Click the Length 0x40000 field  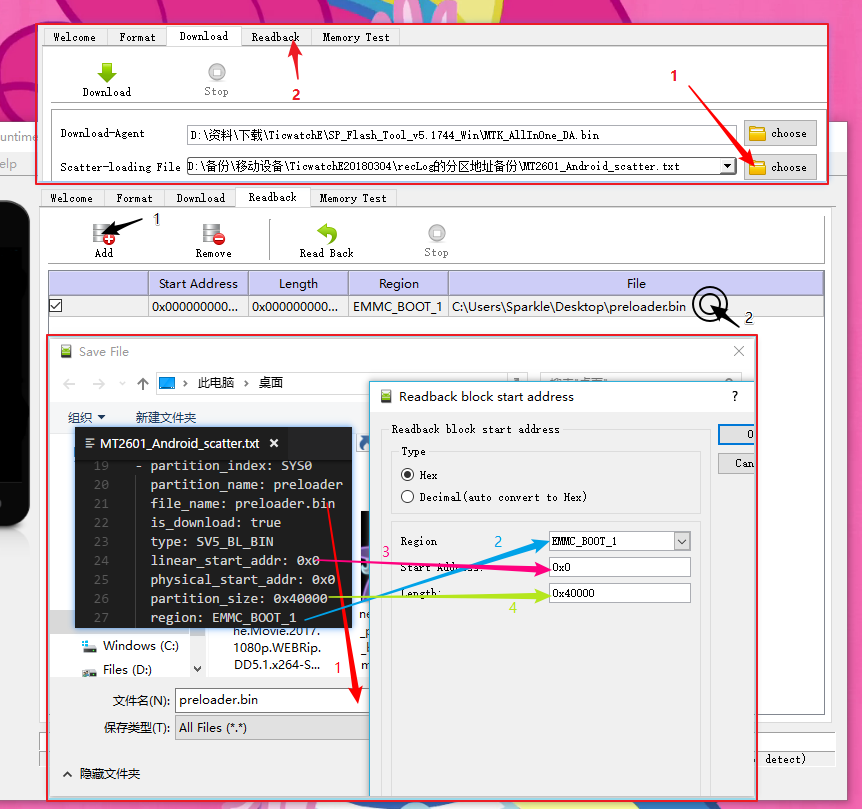pos(620,593)
